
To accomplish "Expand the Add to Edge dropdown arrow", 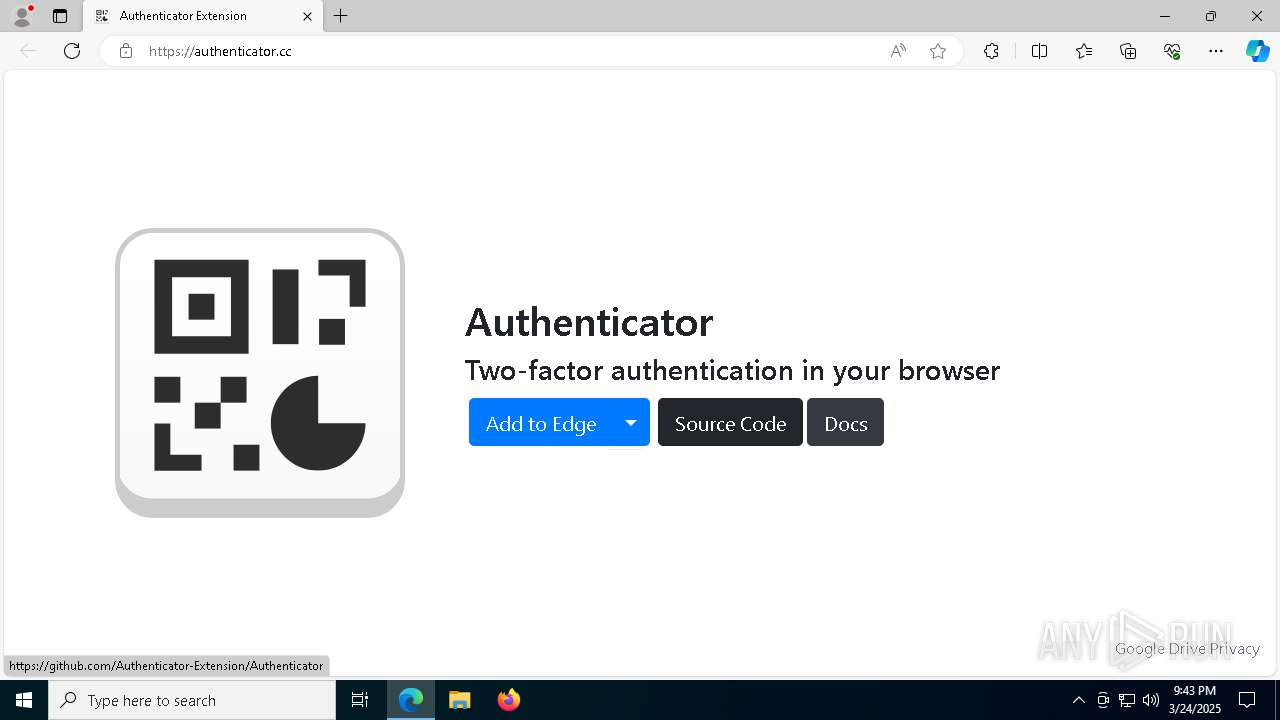I will pos(631,423).
